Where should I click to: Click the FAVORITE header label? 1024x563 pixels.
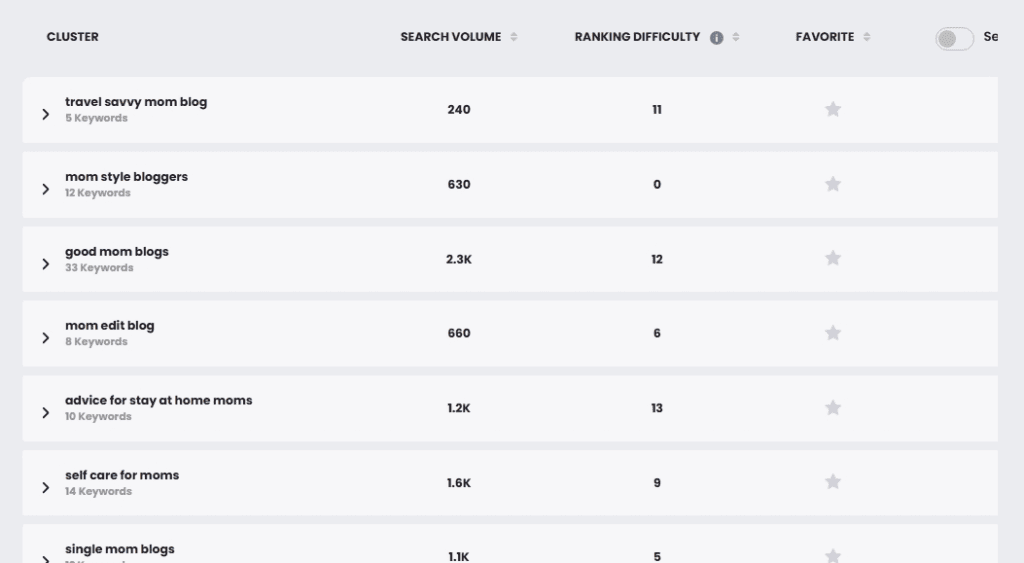pyautogui.click(x=825, y=37)
